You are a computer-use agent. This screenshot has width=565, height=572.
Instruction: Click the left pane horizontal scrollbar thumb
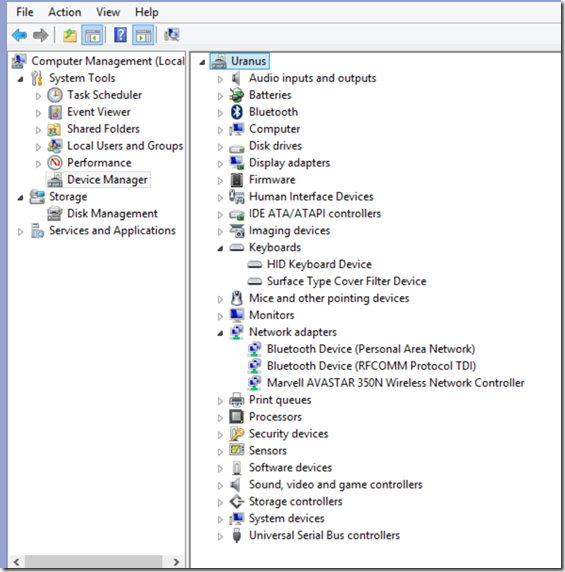(93, 561)
